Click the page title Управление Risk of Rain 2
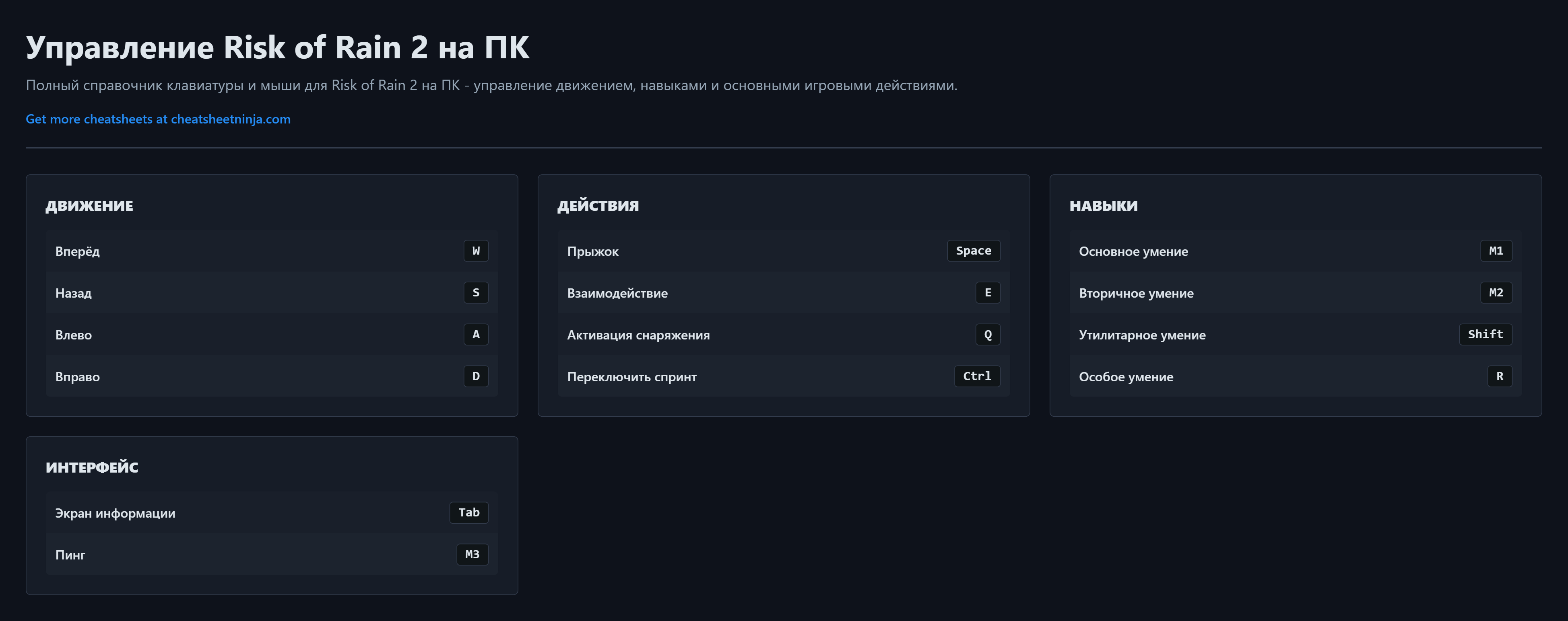 coord(278,47)
